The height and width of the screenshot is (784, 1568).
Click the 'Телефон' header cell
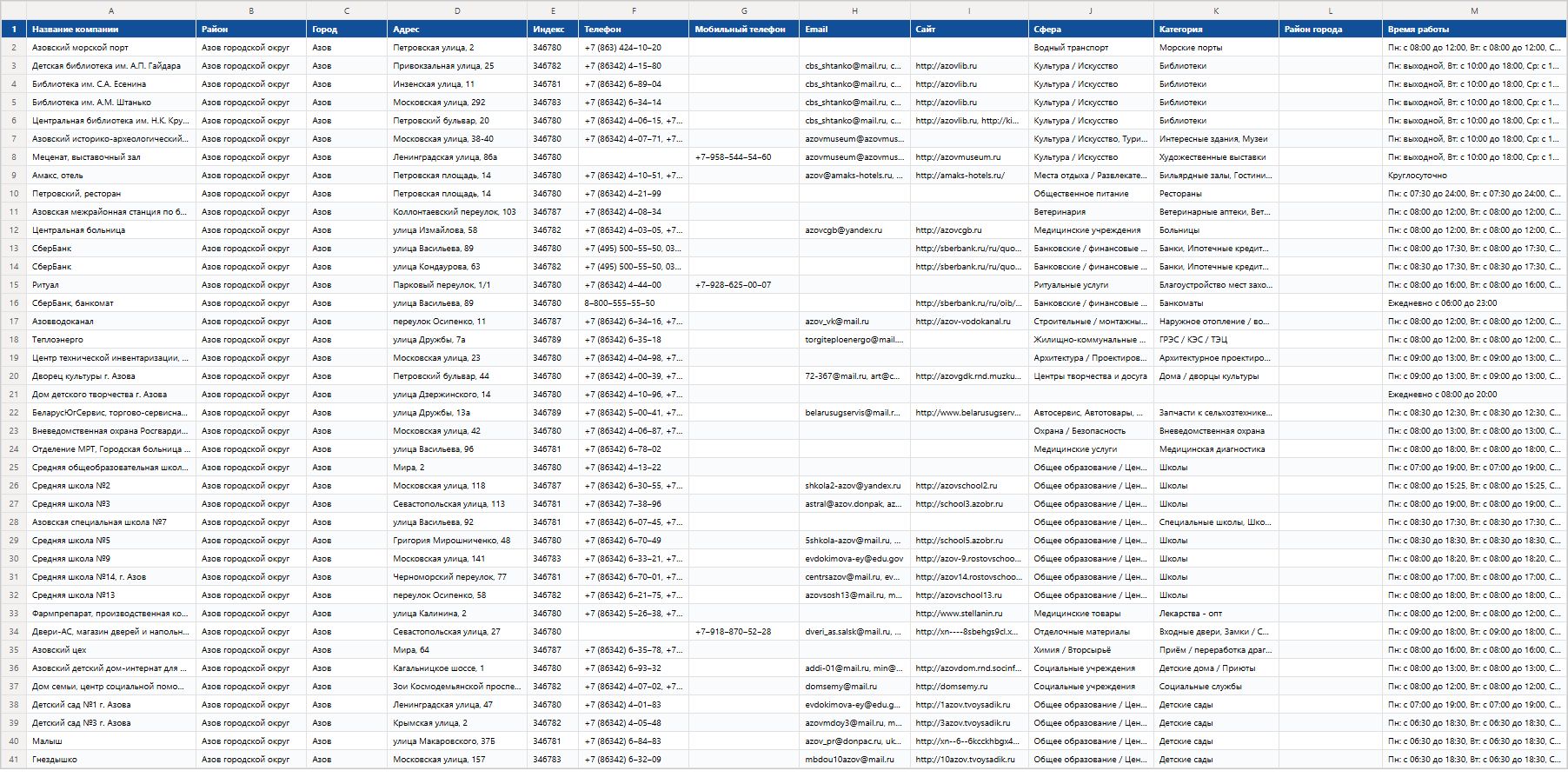[634, 30]
